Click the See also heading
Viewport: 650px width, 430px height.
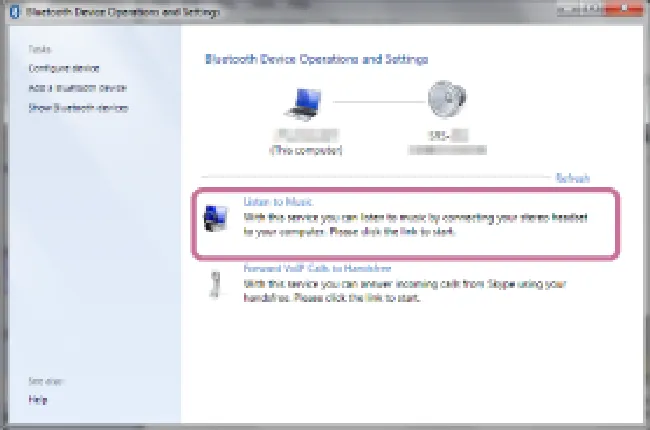pyautogui.click(x=45, y=381)
